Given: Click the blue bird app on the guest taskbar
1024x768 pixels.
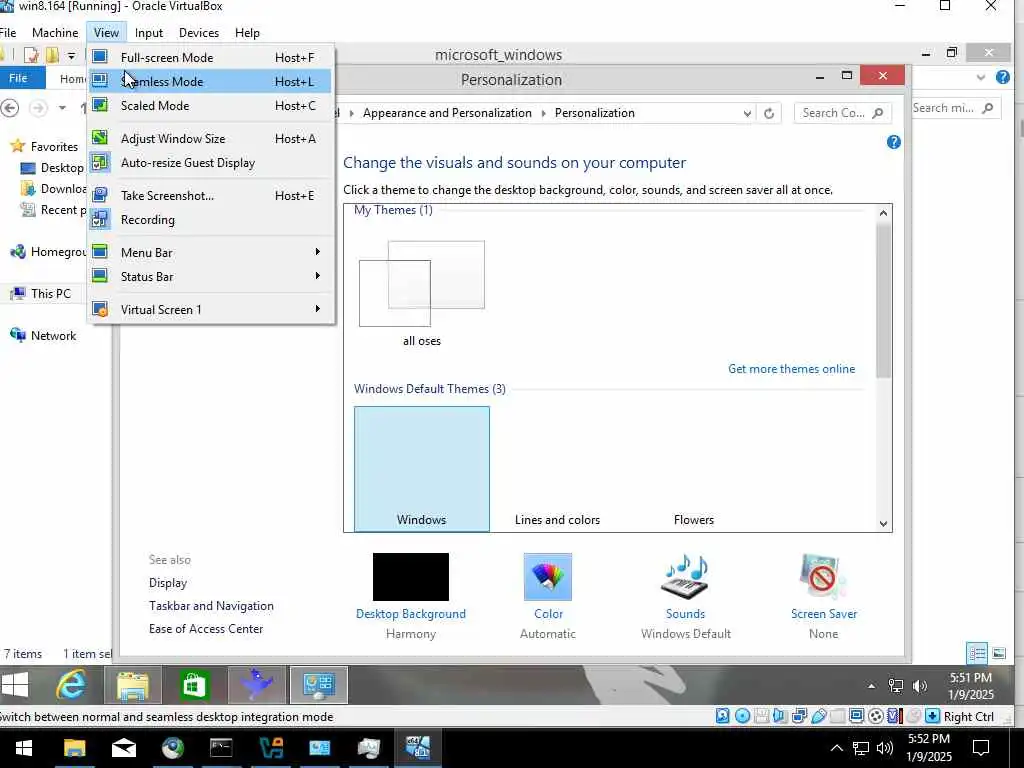Looking at the screenshot, I should pos(257,685).
